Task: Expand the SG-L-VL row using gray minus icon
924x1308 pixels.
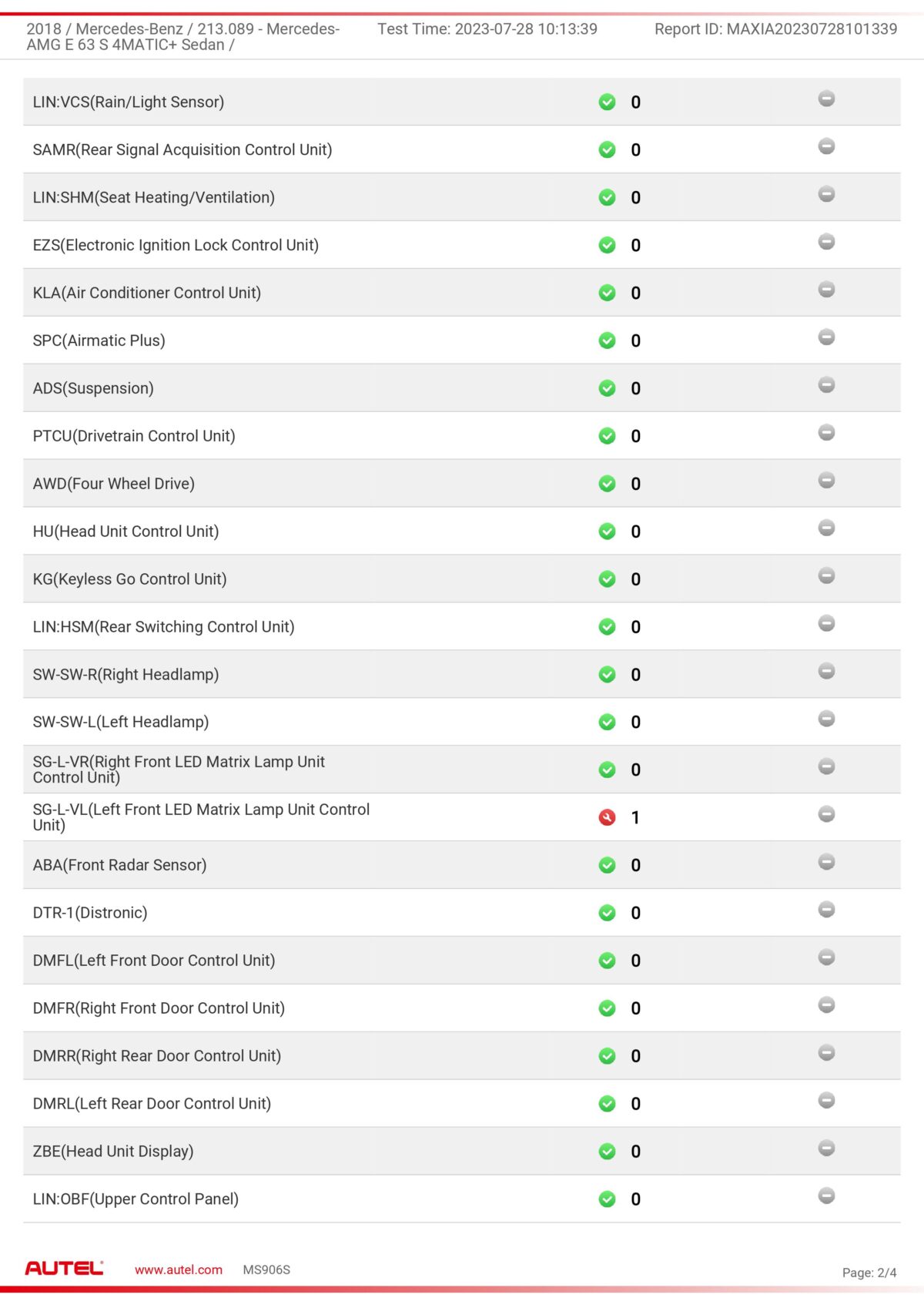Action: (826, 814)
